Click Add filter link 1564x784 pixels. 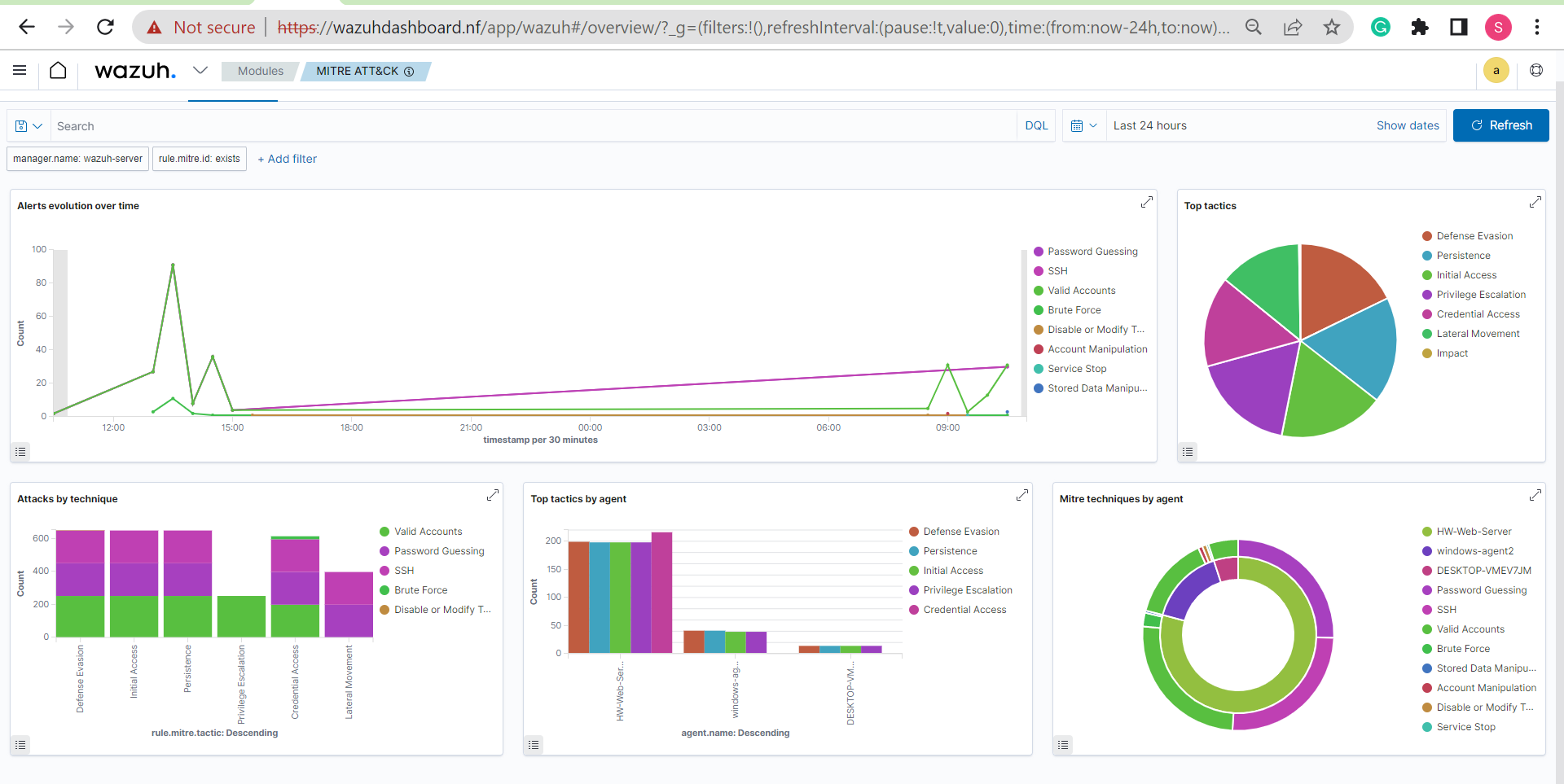click(x=287, y=159)
